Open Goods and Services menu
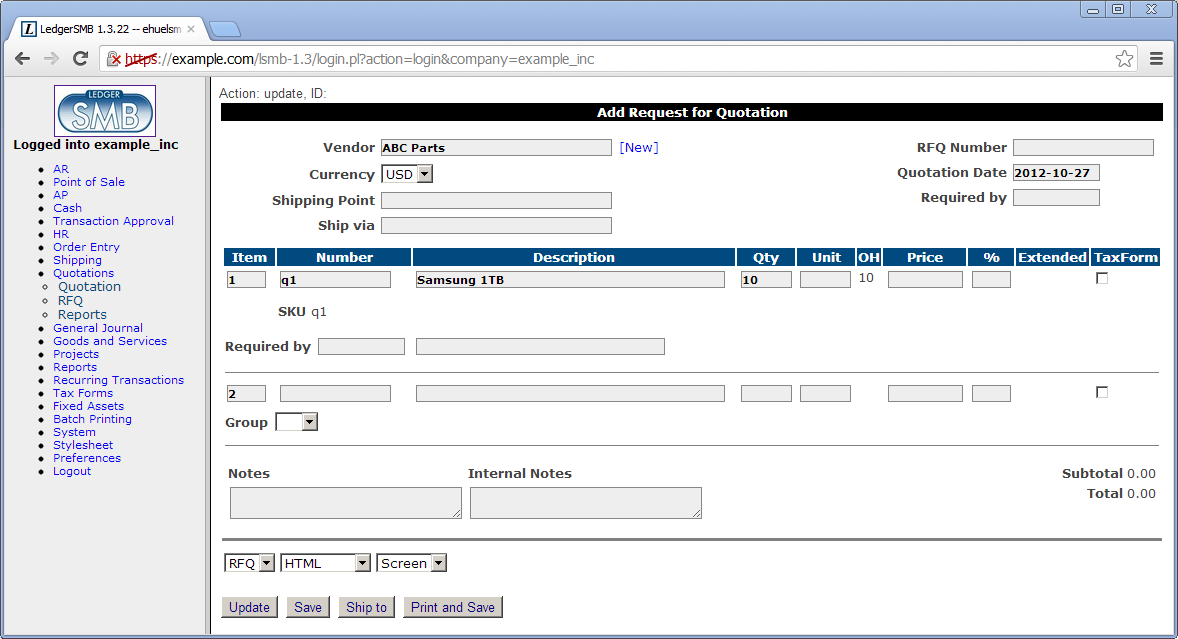Screen dimensions: 1178x639 pos(110,341)
